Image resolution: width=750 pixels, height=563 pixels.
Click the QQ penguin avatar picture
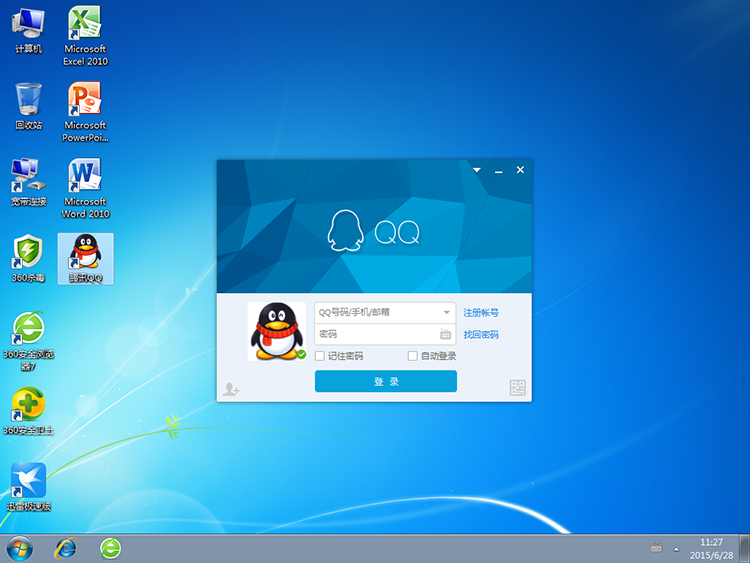[x=276, y=331]
